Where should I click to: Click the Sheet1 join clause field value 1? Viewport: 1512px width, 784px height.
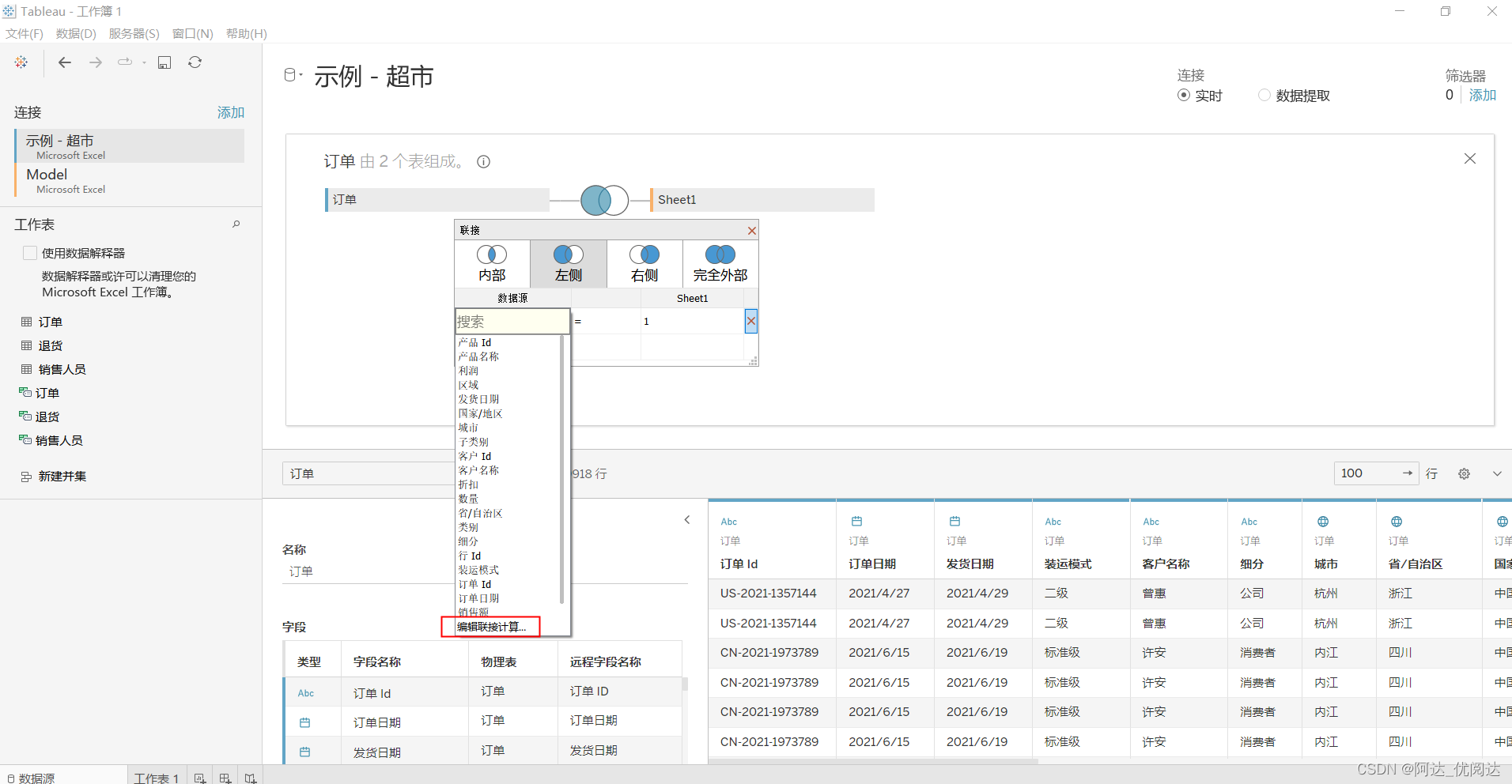[692, 321]
